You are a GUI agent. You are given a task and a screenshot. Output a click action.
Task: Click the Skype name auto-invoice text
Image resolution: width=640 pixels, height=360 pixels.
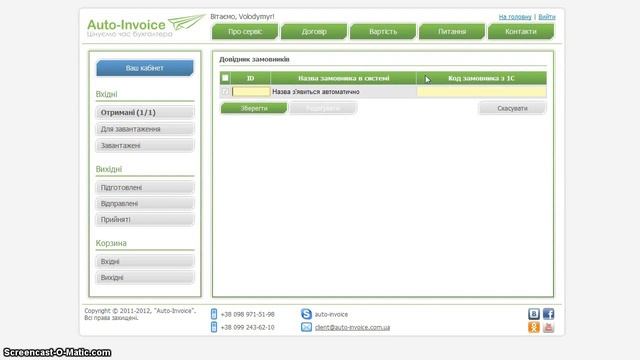point(331,314)
